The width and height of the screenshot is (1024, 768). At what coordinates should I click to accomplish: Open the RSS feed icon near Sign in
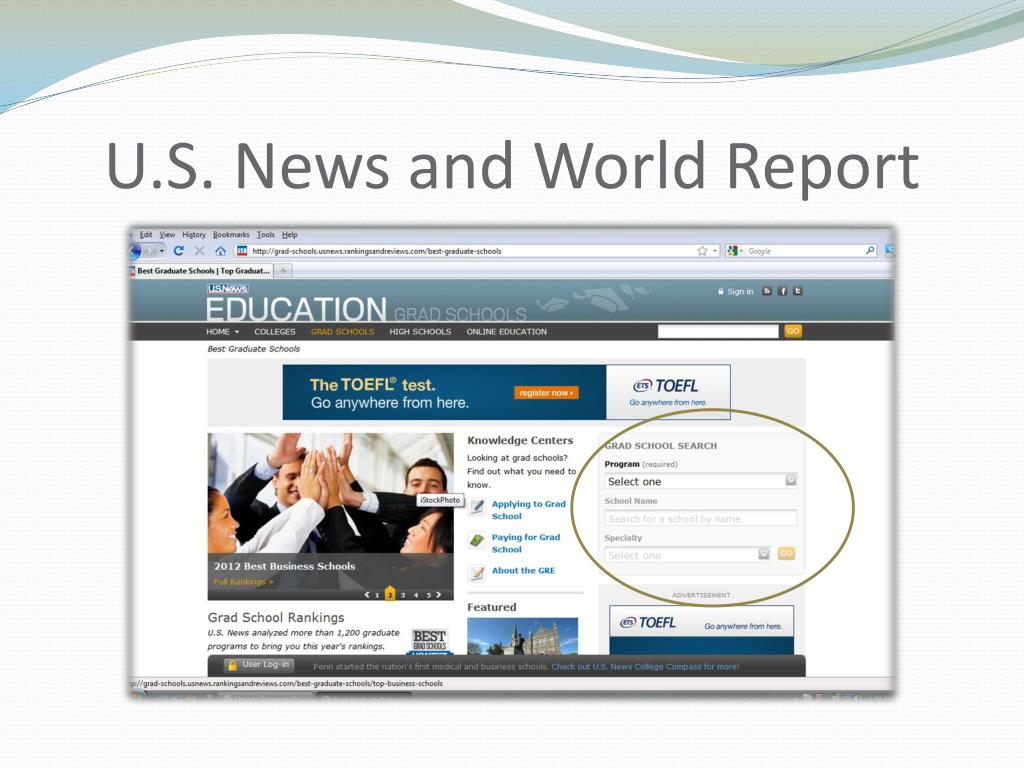pyautogui.click(x=767, y=291)
